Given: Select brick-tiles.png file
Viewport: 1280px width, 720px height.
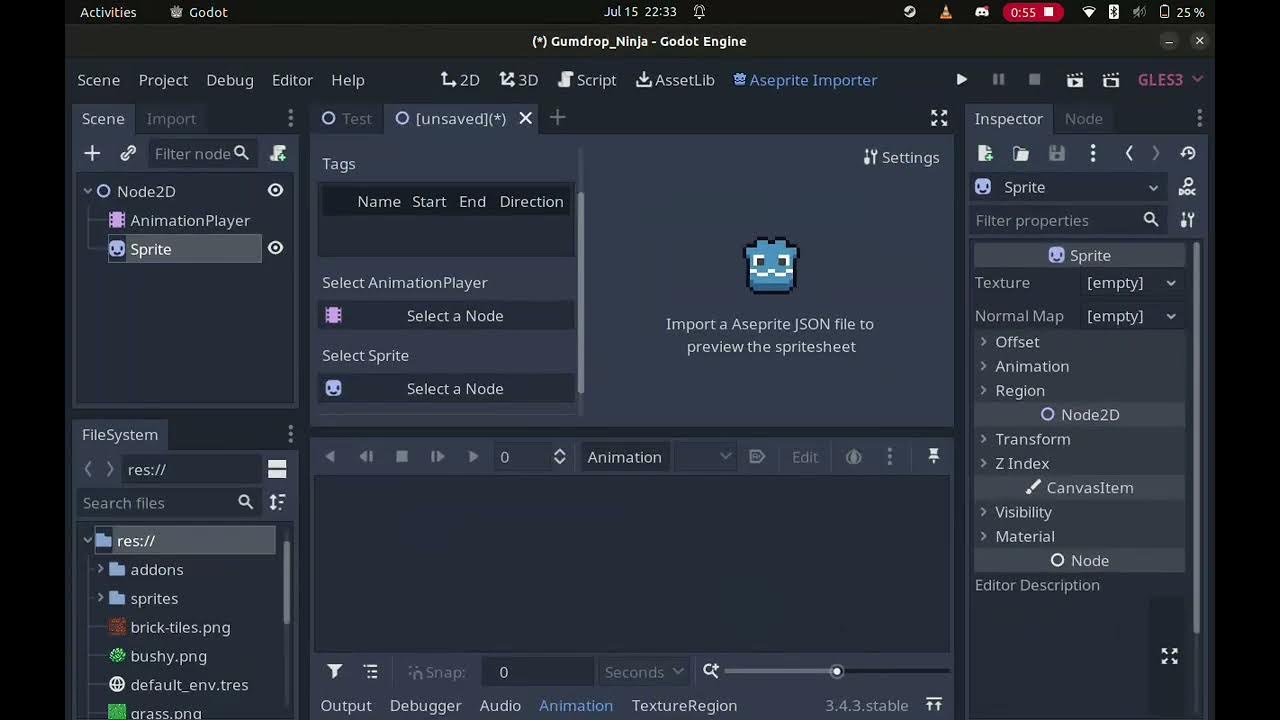Looking at the screenshot, I should 180,627.
